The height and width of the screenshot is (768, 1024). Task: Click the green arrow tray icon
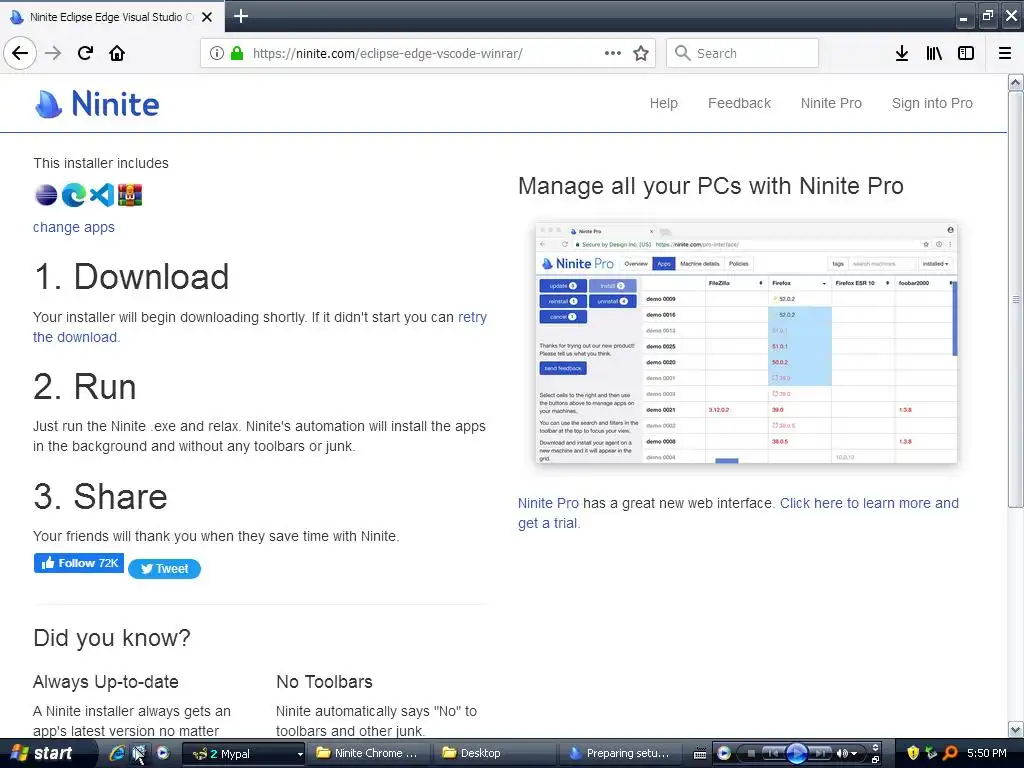931,753
